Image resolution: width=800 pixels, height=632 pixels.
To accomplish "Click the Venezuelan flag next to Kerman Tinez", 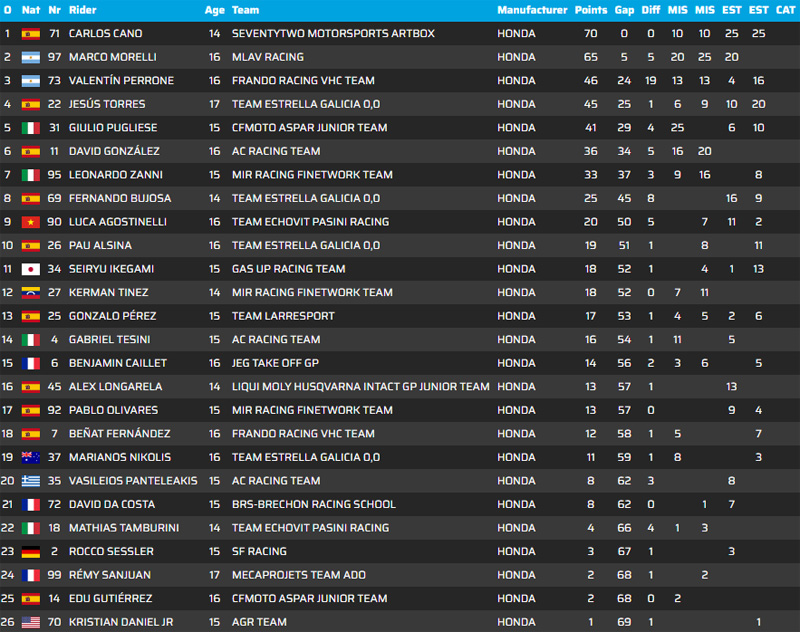I will pos(30,293).
